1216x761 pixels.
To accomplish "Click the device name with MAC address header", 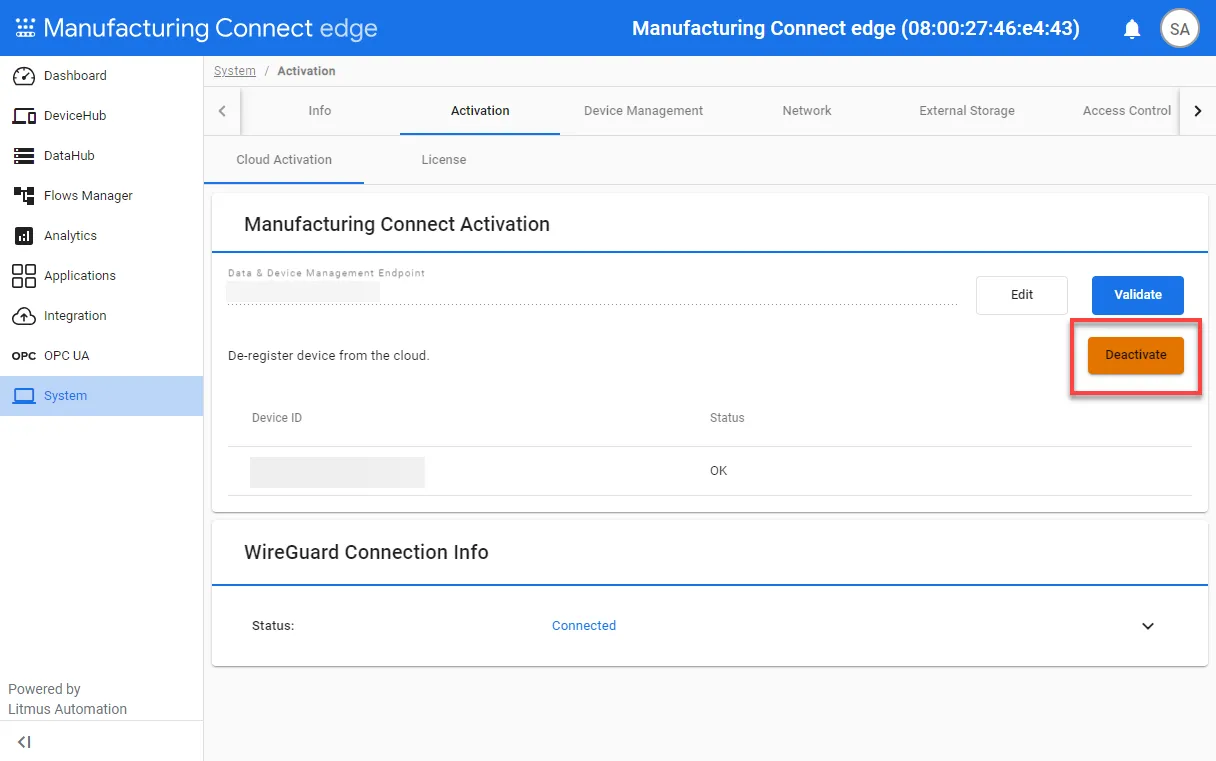I will pos(856,29).
